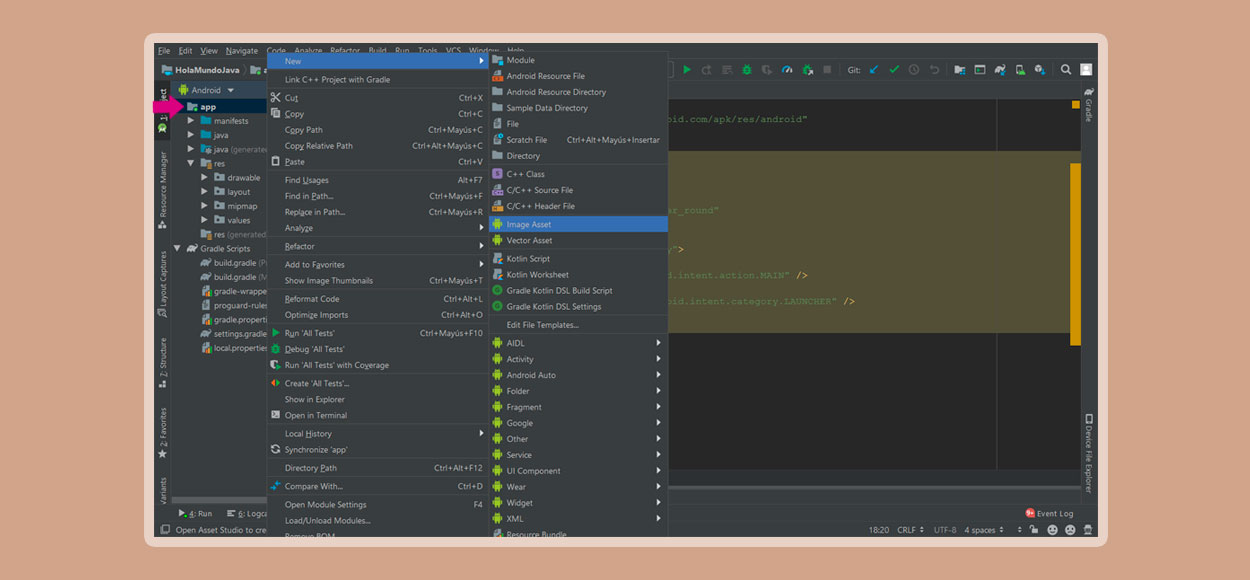The image size is (1250, 580).
Task: Open the Edit menu
Action: click(x=186, y=51)
